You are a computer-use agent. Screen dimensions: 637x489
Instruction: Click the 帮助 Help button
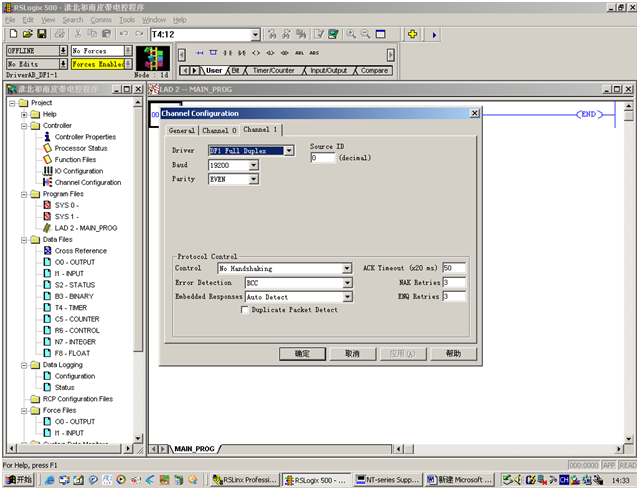tap(453, 354)
